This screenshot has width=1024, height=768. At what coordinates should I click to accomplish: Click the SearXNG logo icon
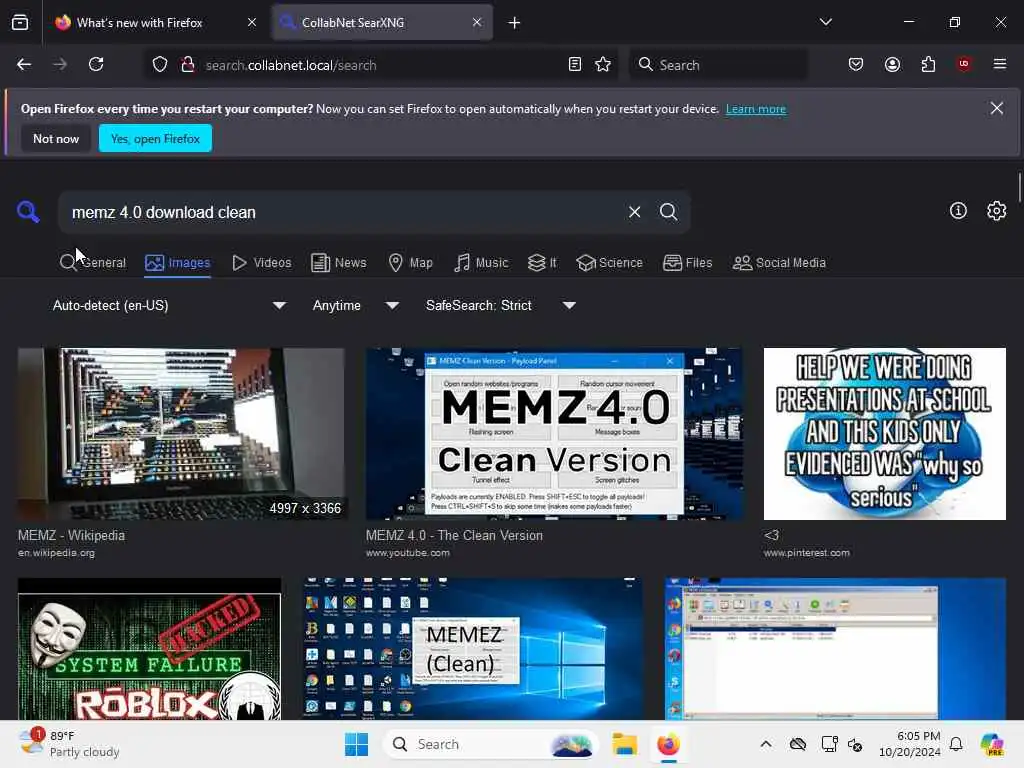pos(28,212)
